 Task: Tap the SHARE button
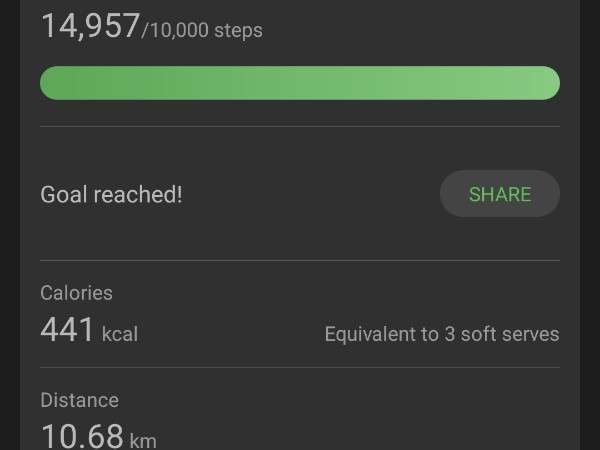point(500,194)
